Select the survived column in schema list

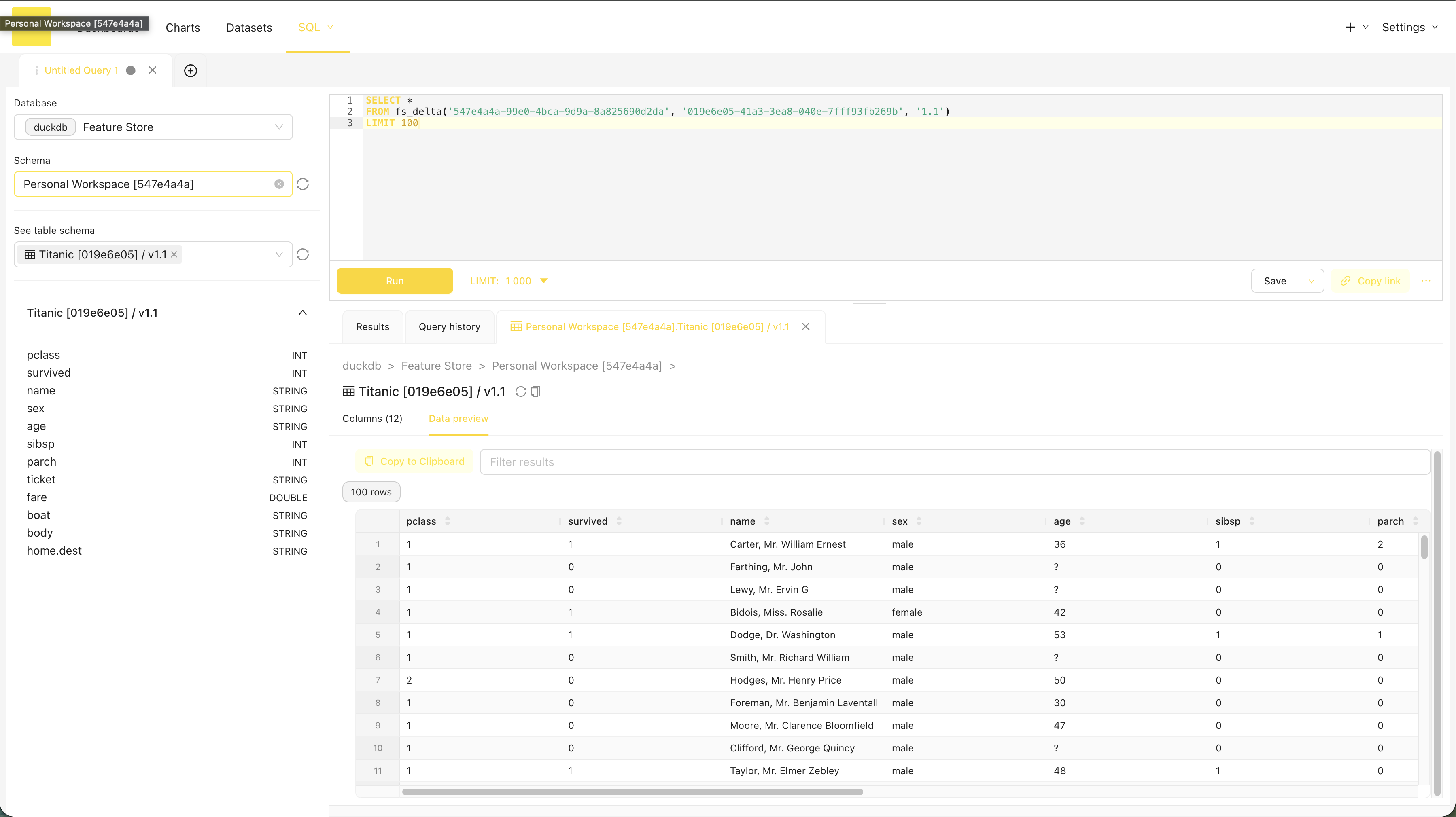(167, 373)
